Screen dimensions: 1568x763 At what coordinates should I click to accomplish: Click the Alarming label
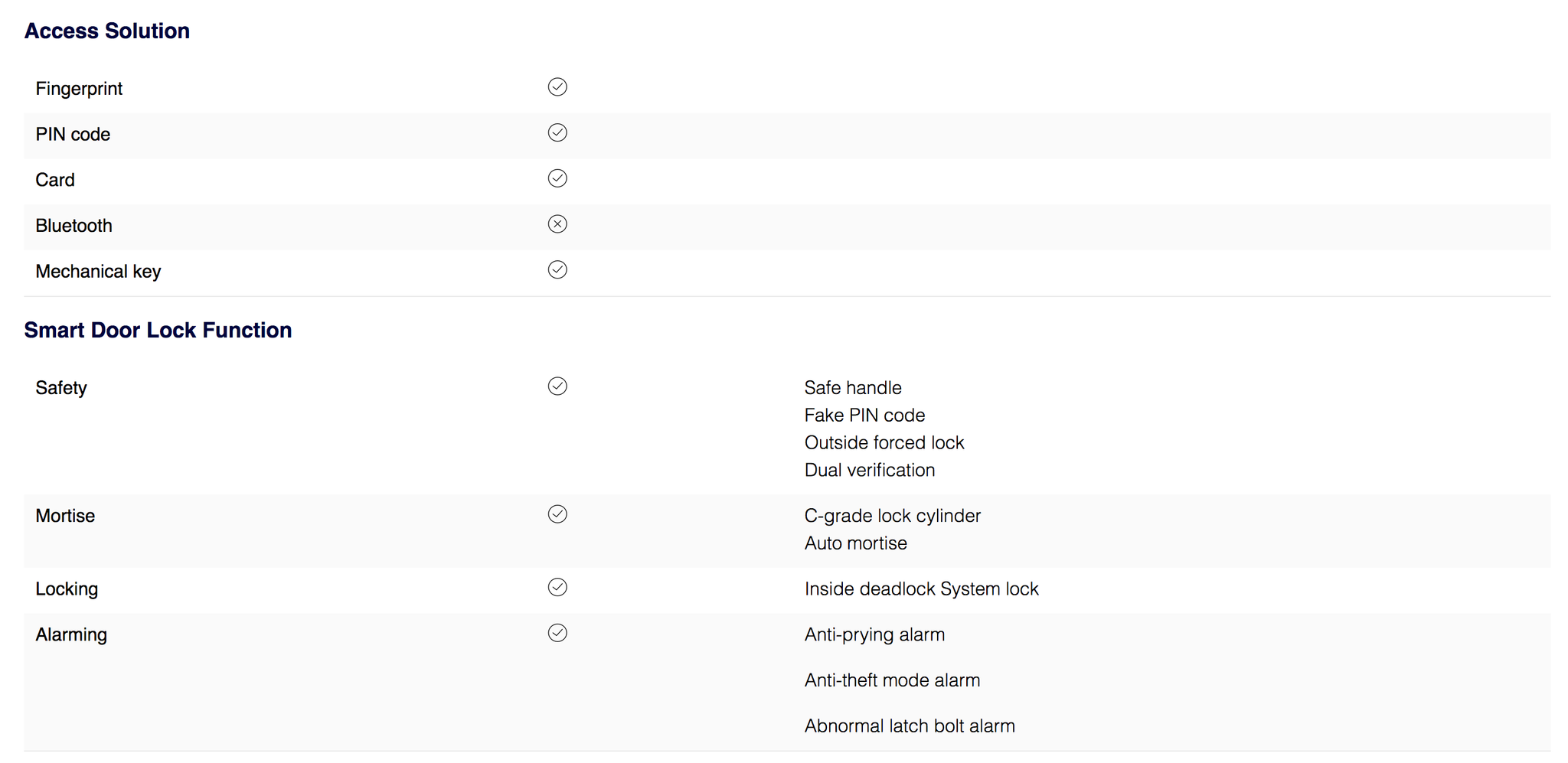[71, 635]
